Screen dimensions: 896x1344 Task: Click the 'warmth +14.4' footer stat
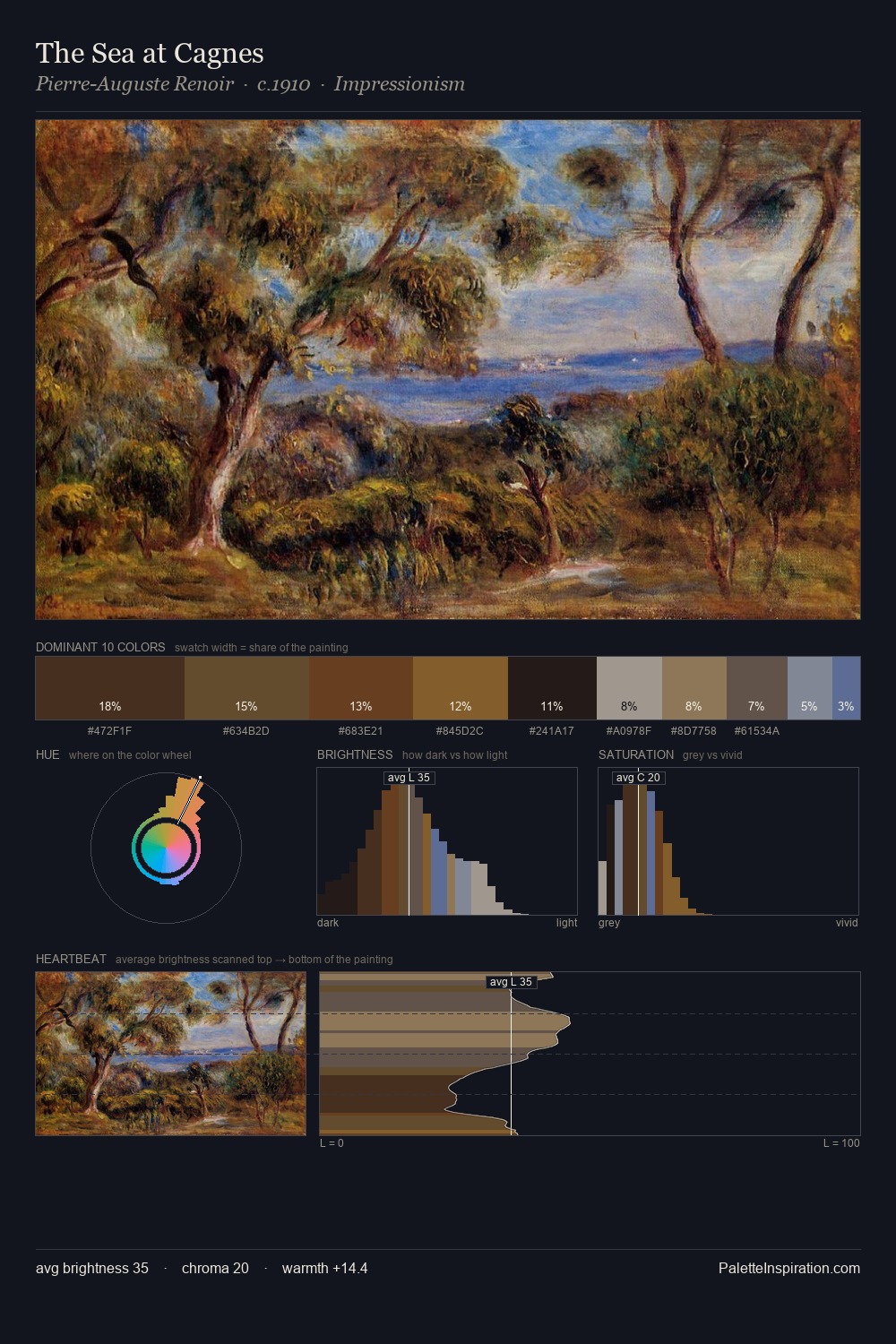click(x=325, y=1268)
